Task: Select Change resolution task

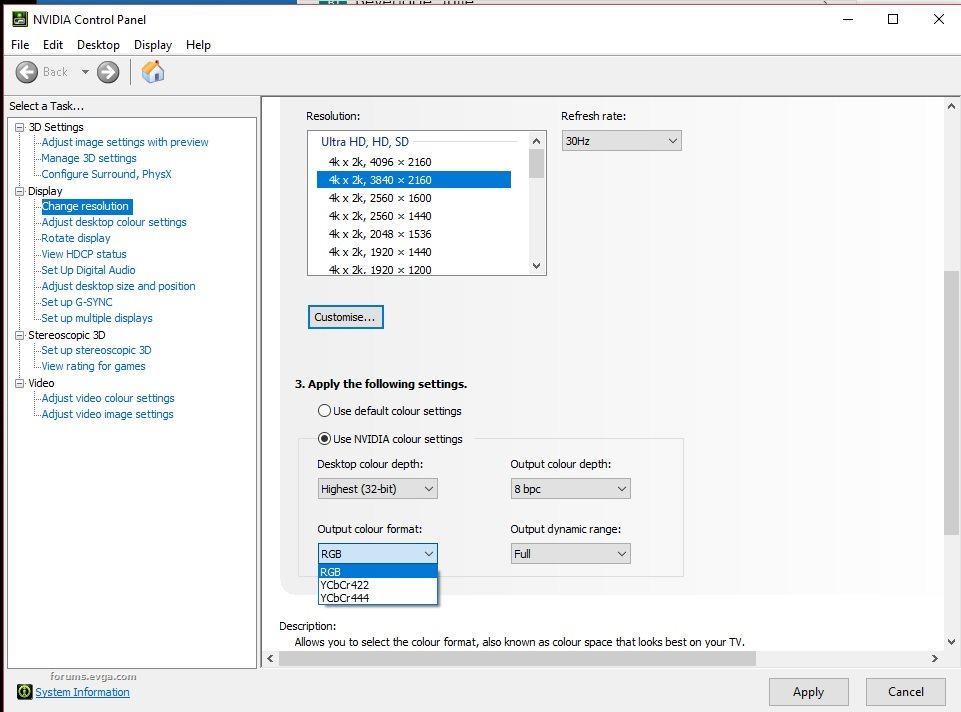Action: [85, 206]
